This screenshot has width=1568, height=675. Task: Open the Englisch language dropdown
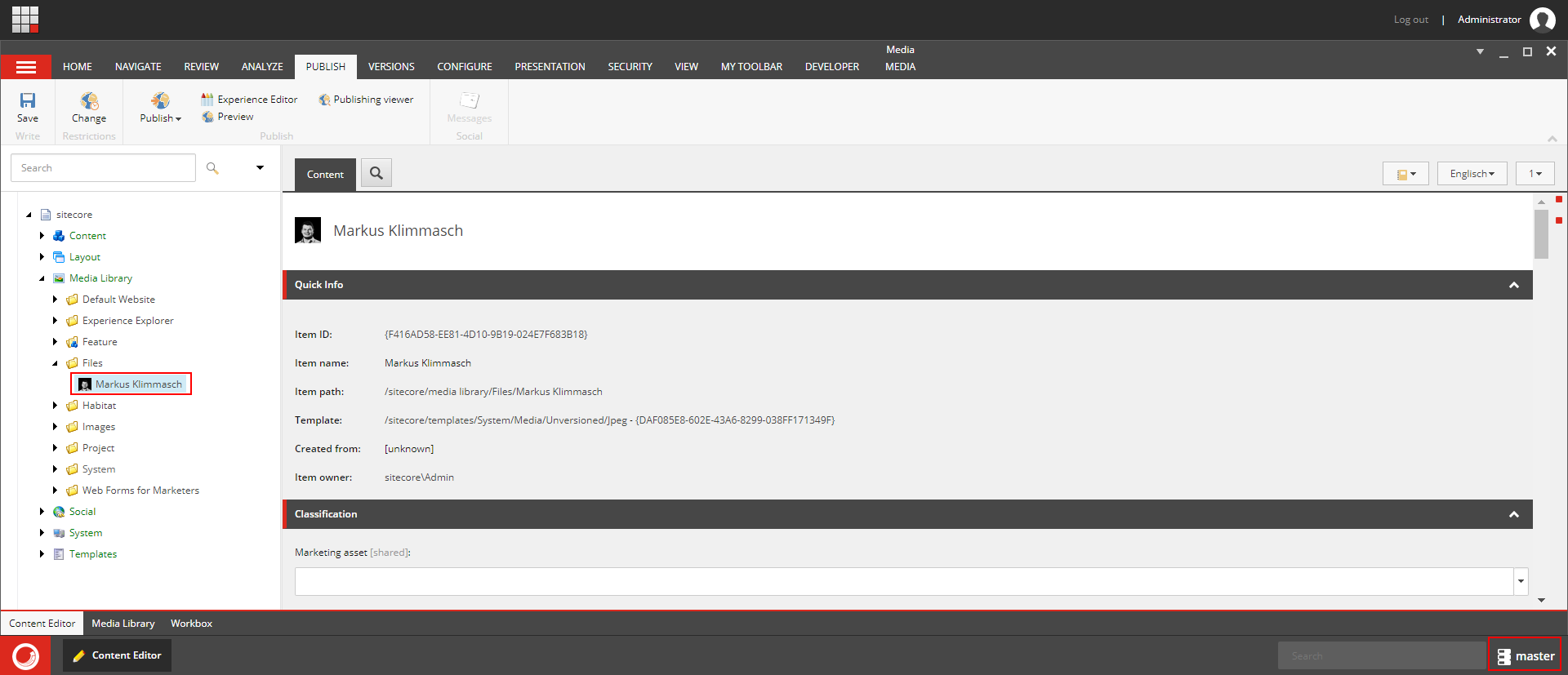1472,174
